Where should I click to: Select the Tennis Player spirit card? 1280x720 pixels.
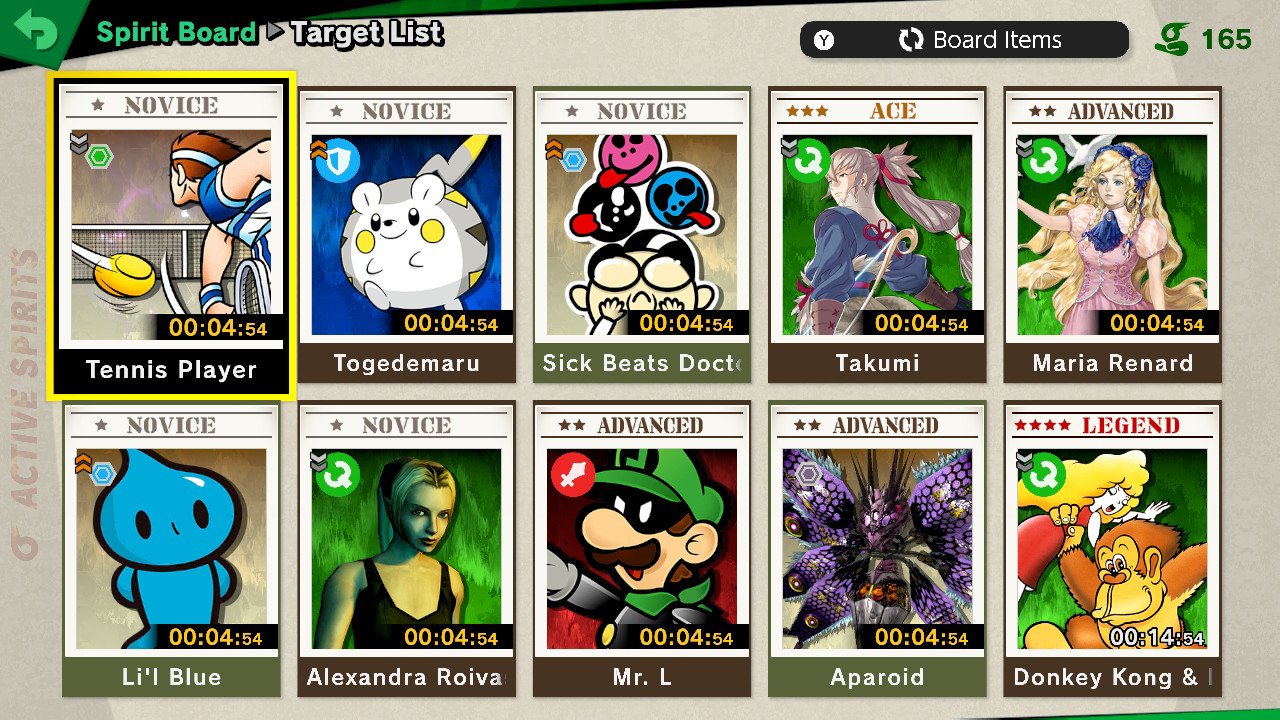tap(171, 235)
